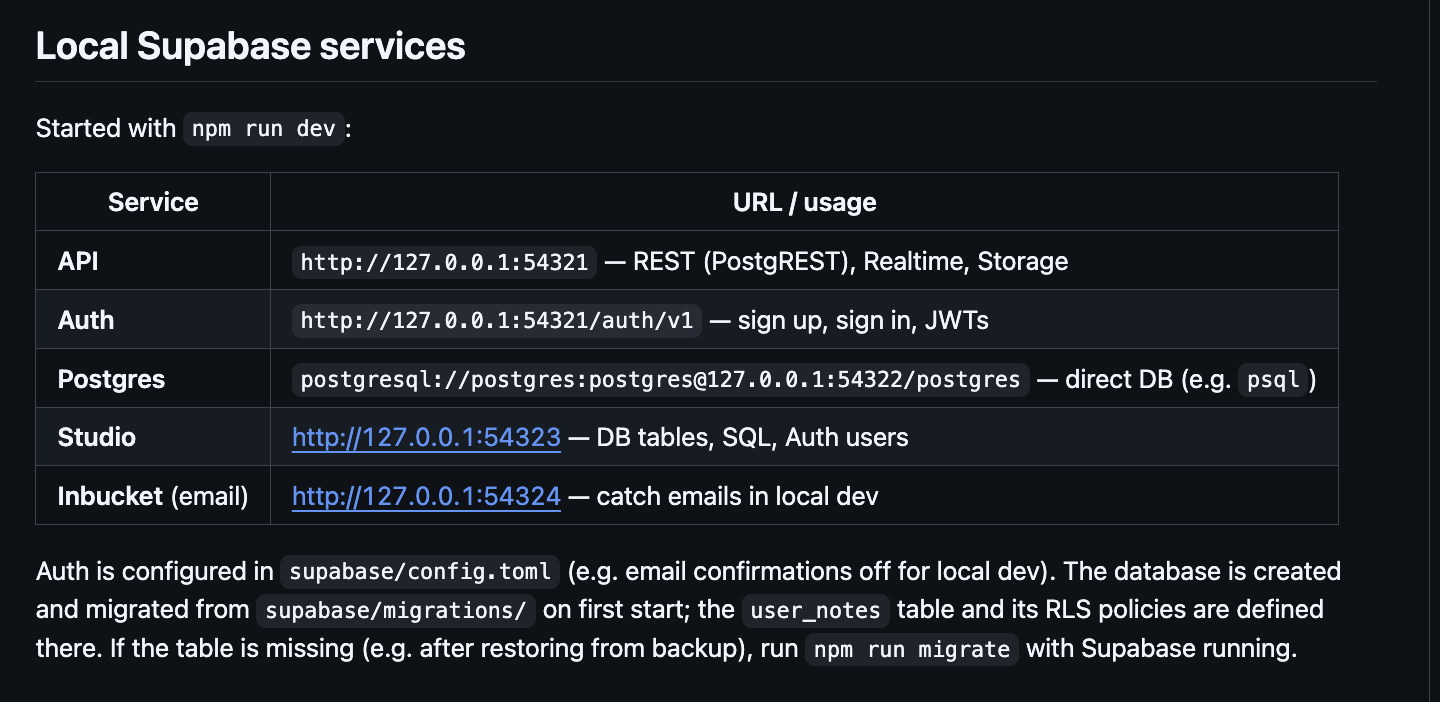The height and width of the screenshot is (702, 1440).
Task: Click the npm run dev code snippet
Action: [264, 129]
